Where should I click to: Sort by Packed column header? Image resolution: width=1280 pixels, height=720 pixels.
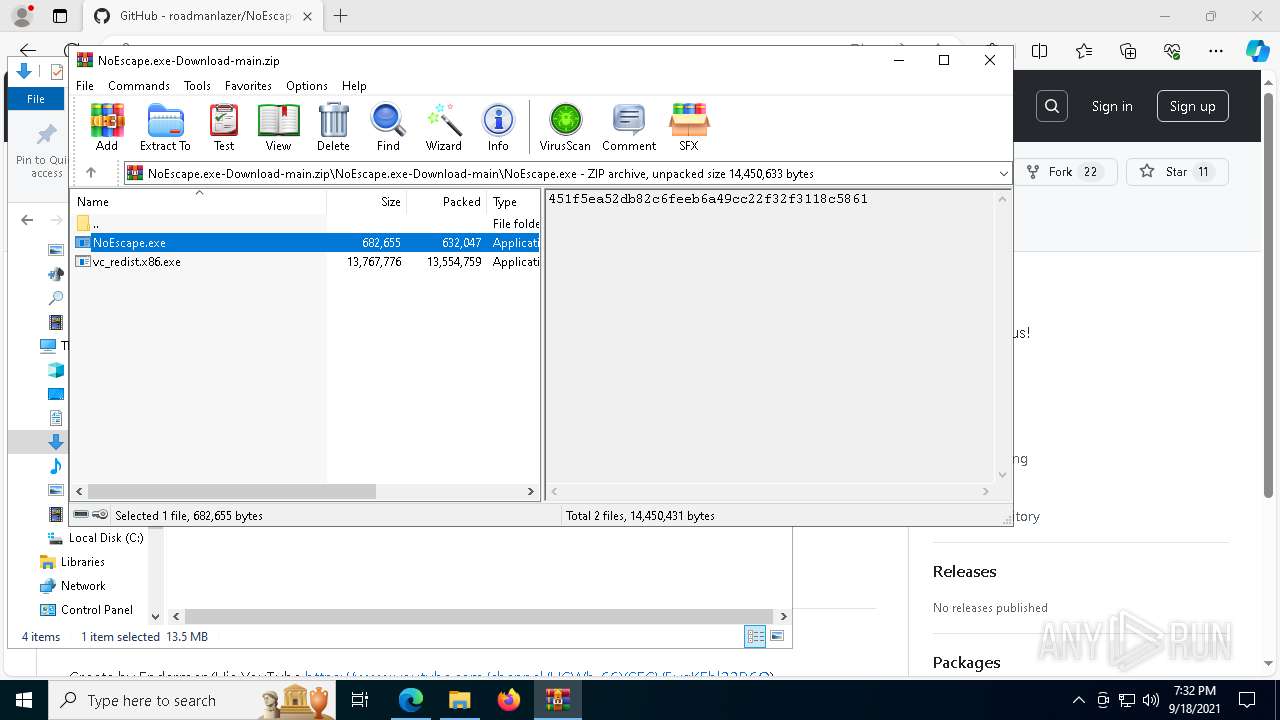pyautogui.click(x=447, y=202)
